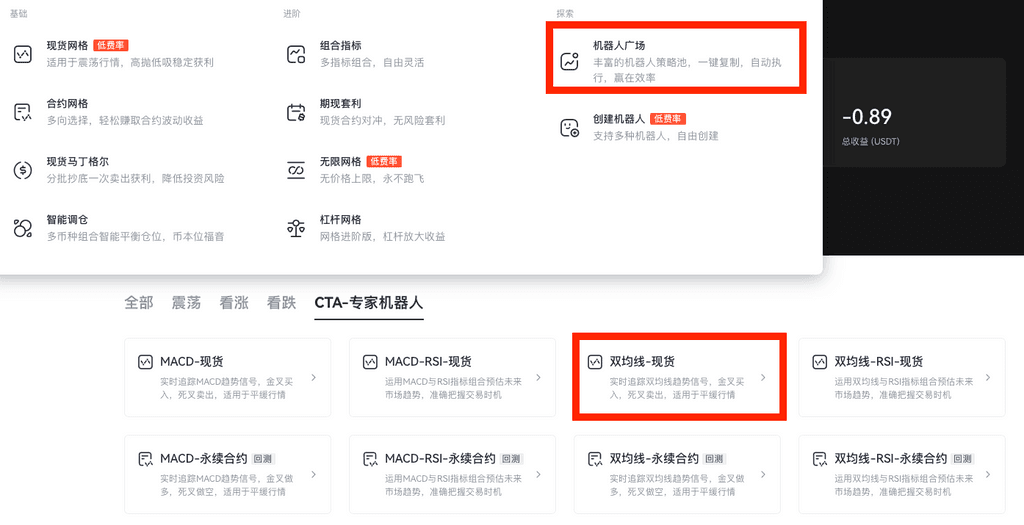
Task: Click the 现货马丁格尔 dollar icon
Action: pos(23,170)
